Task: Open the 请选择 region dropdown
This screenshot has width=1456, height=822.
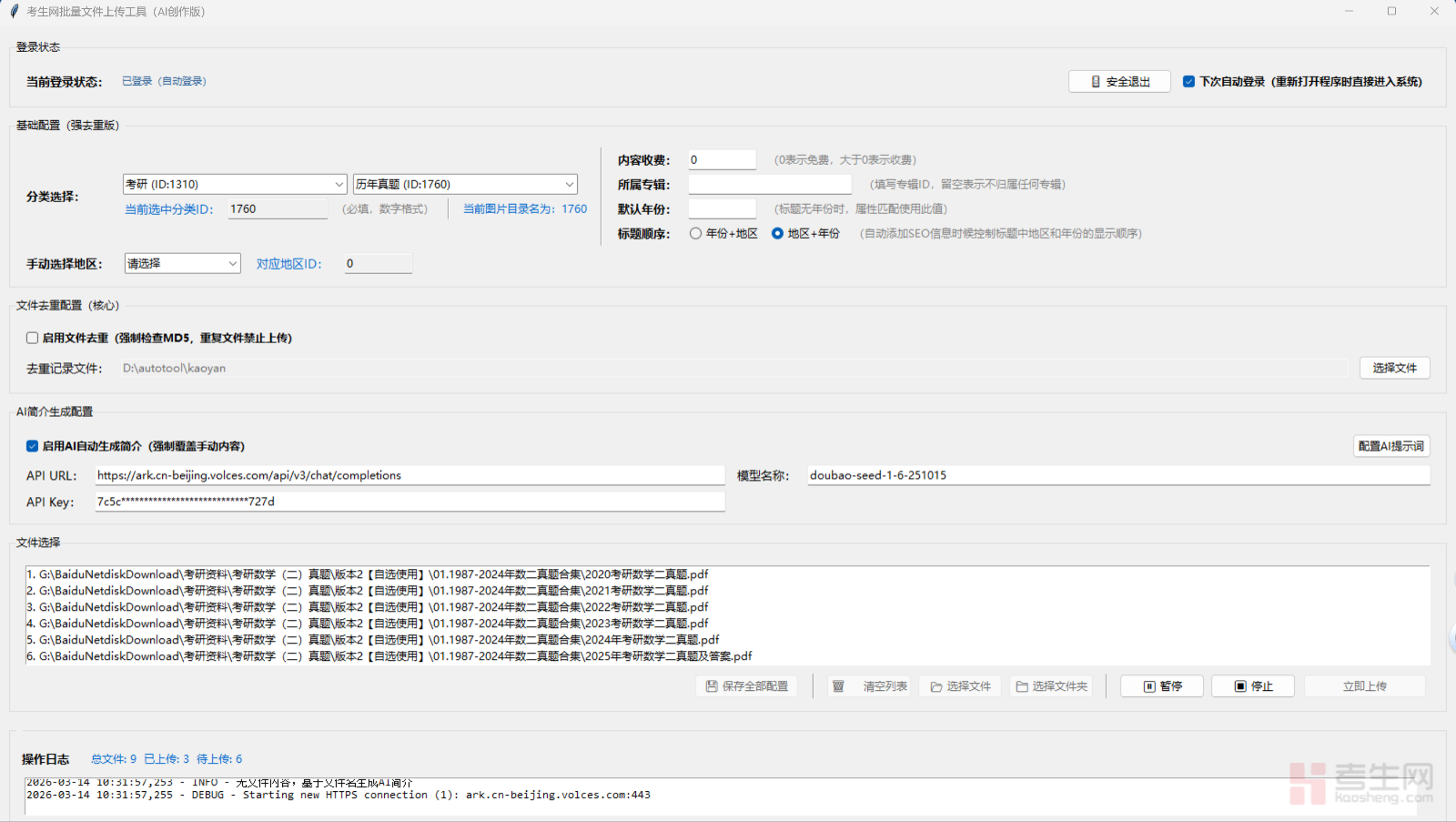Action: (182, 264)
